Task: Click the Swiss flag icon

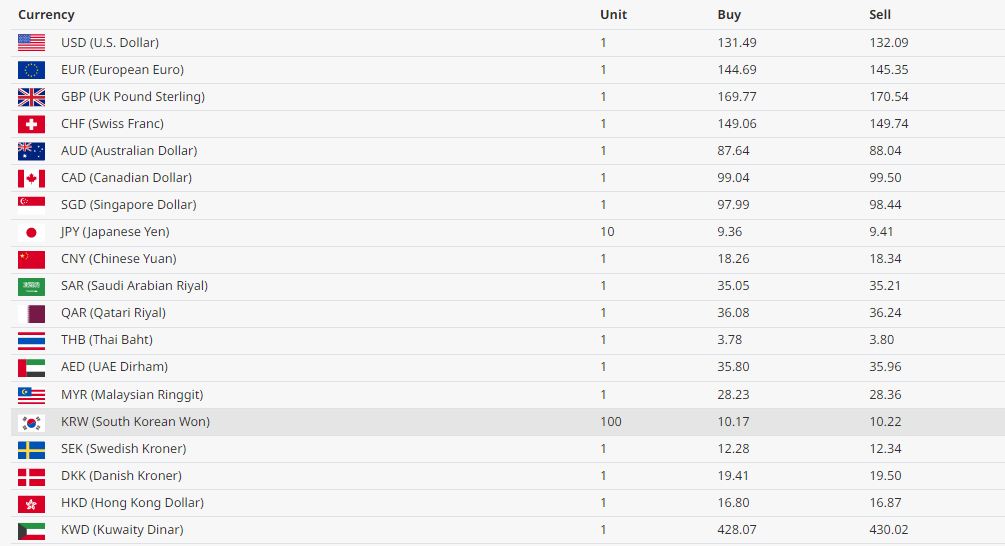Action: (31, 124)
